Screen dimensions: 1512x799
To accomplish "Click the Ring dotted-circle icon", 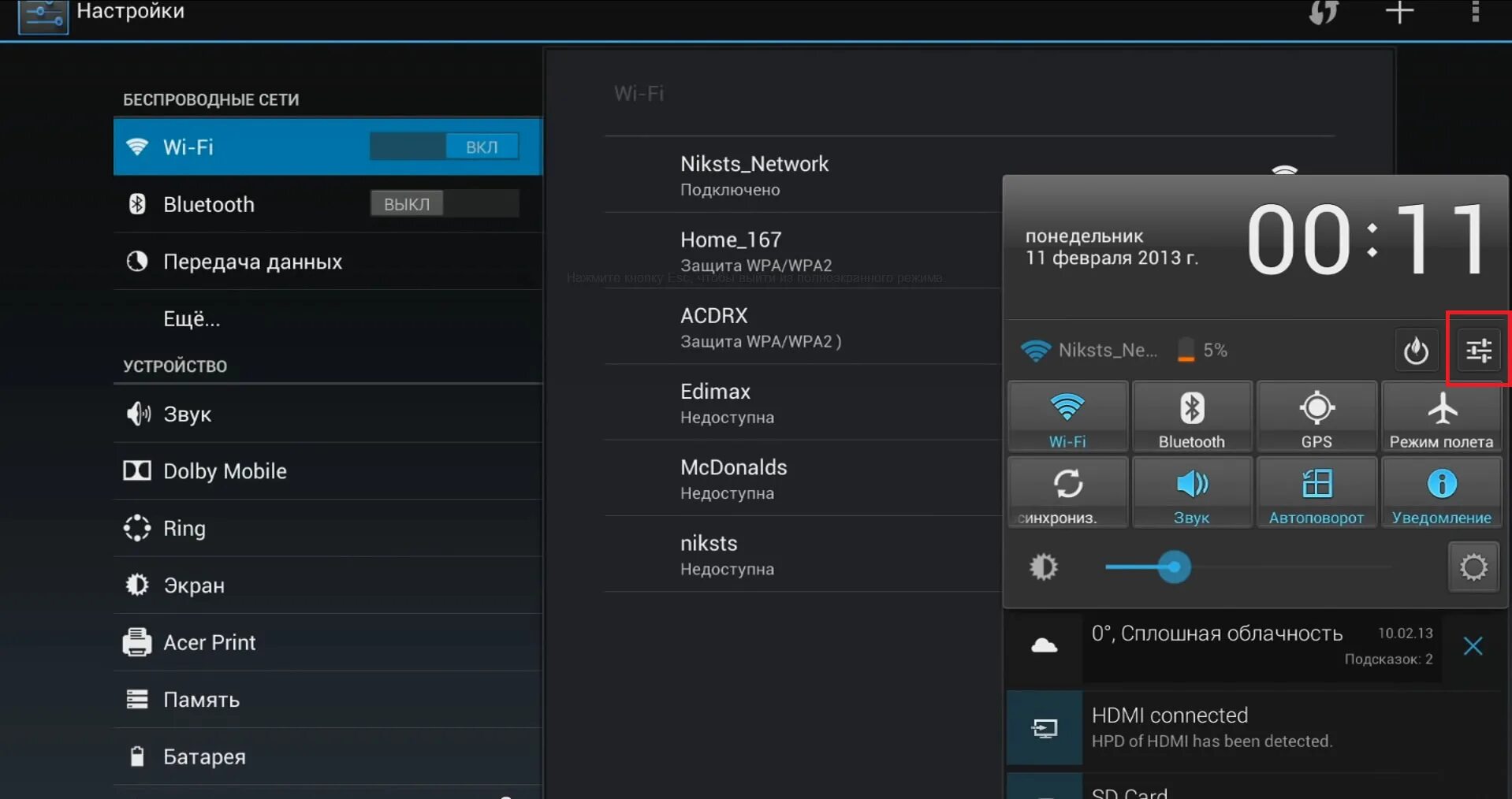I will pyautogui.click(x=137, y=528).
